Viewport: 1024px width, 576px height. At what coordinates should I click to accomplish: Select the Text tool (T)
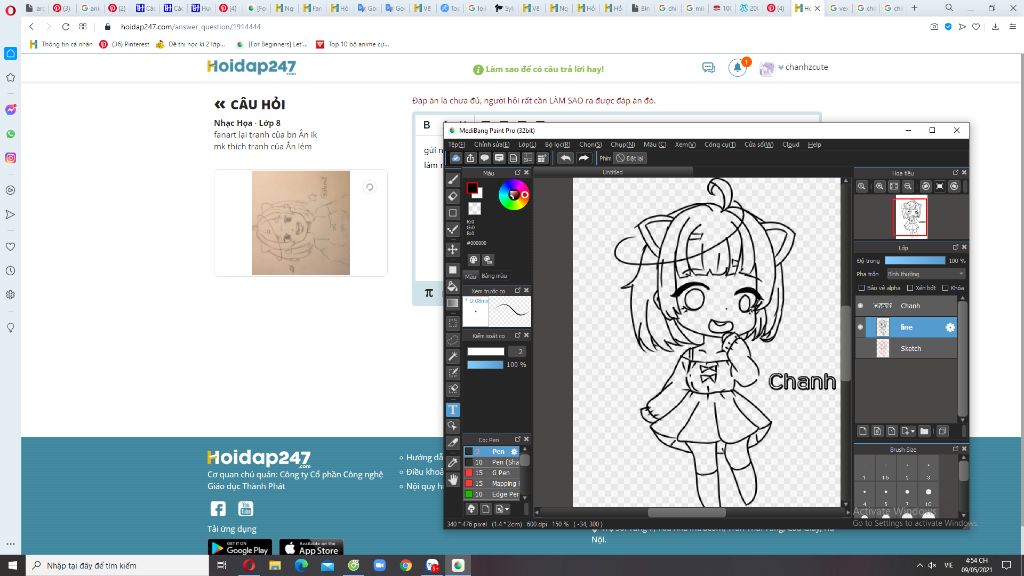(453, 409)
